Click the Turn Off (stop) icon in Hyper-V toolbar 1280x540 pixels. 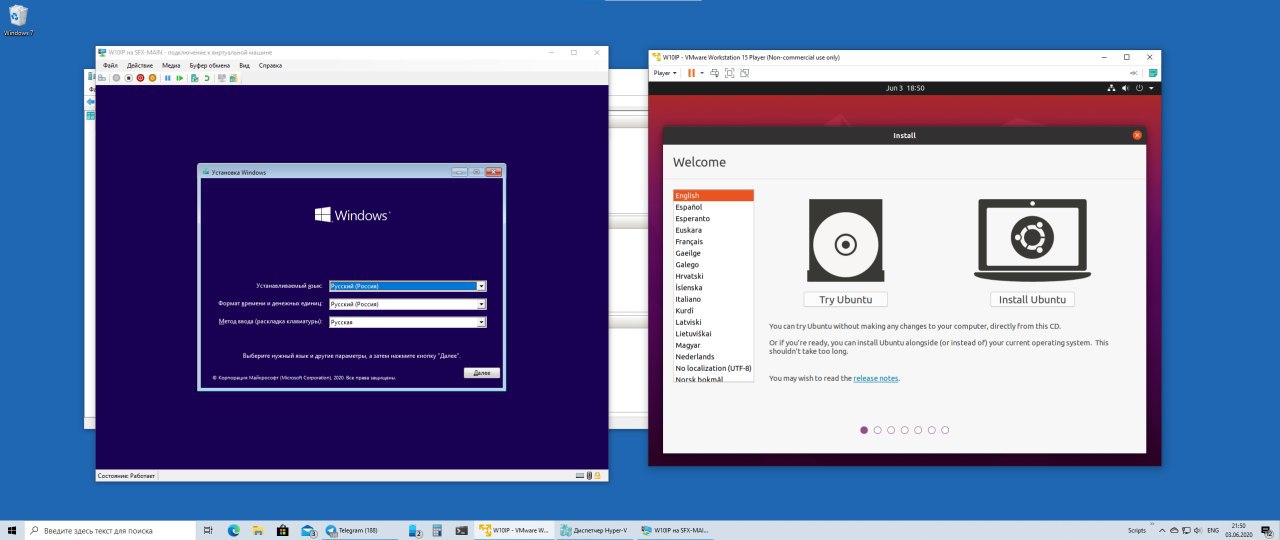coord(128,77)
